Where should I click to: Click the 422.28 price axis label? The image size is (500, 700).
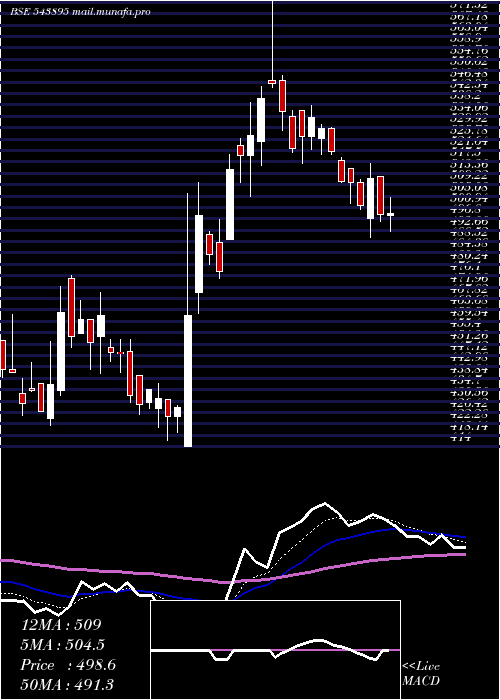click(x=469, y=415)
